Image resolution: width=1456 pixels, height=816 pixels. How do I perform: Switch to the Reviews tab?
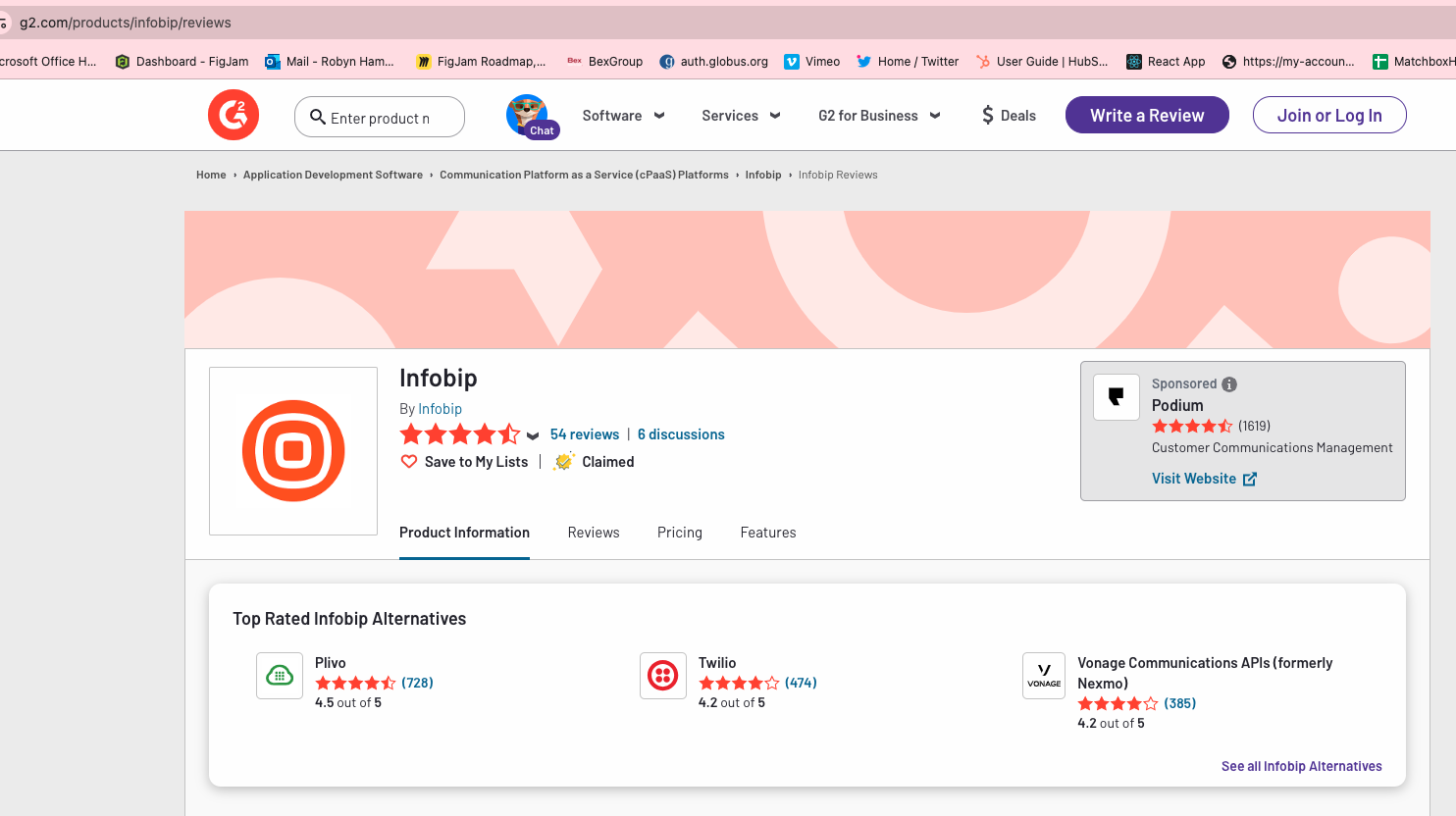(594, 533)
